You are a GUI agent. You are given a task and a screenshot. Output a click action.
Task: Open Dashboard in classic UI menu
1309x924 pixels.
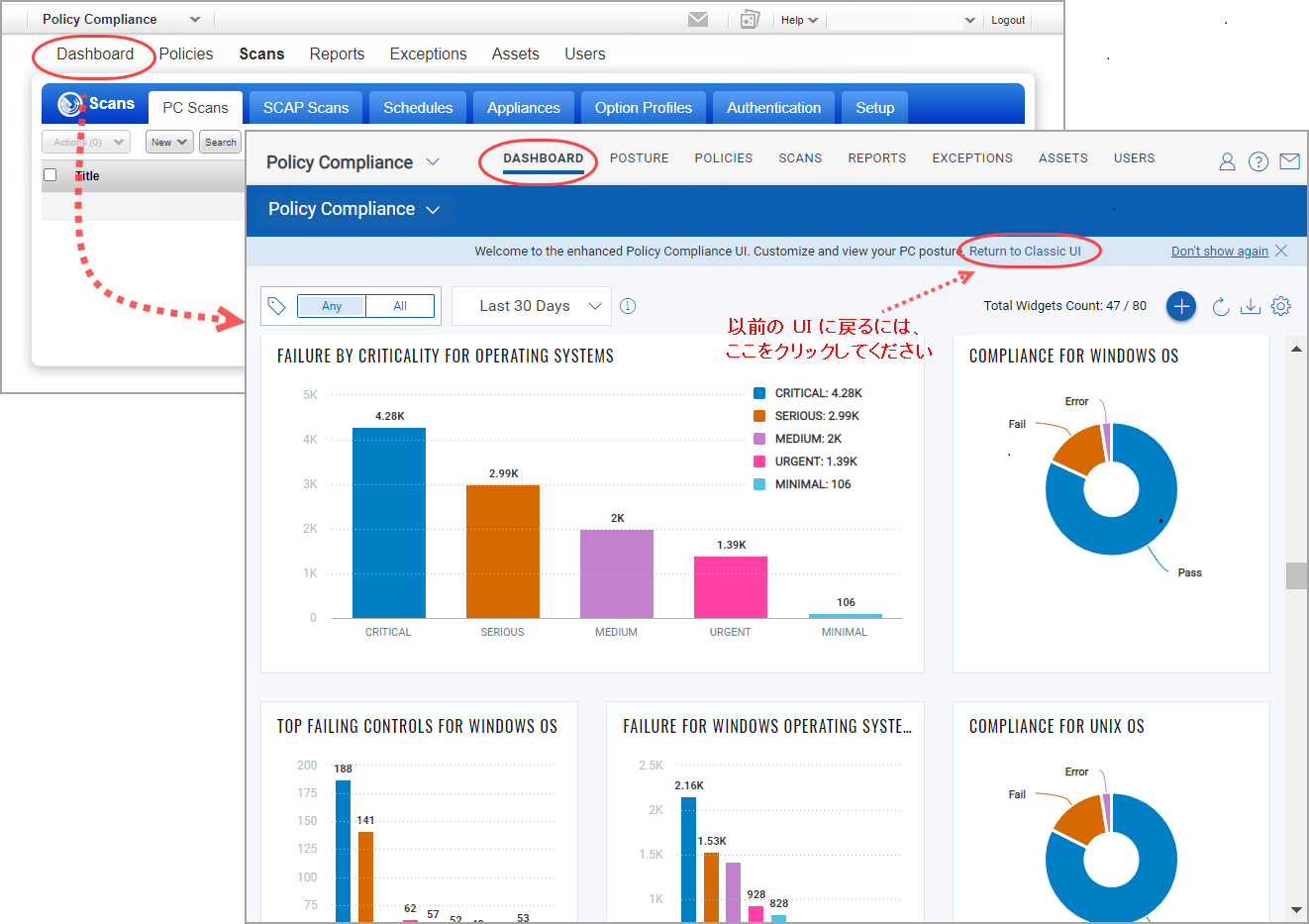coord(95,54)
